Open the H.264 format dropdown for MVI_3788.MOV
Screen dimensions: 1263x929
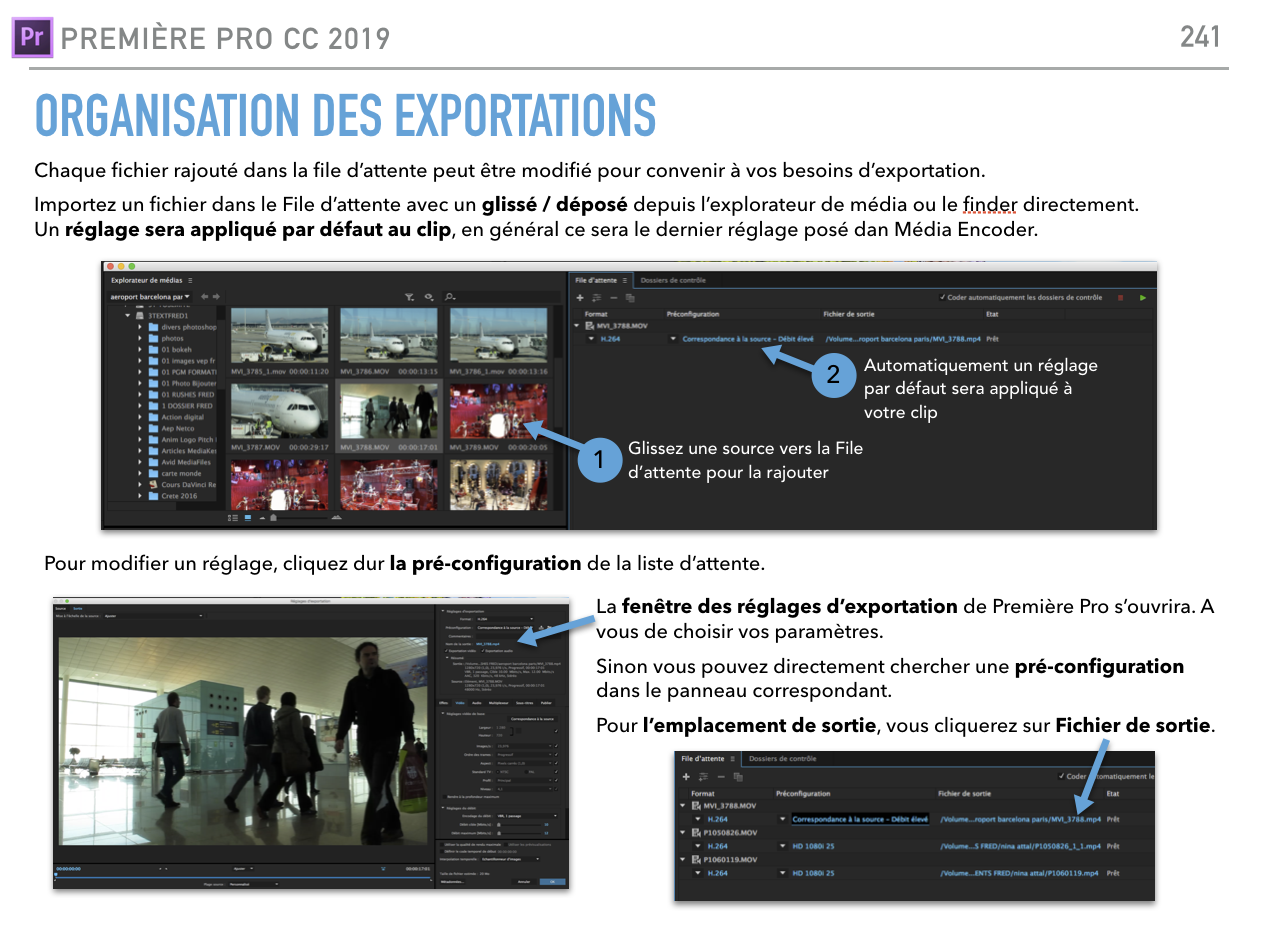tap(591, 340)
